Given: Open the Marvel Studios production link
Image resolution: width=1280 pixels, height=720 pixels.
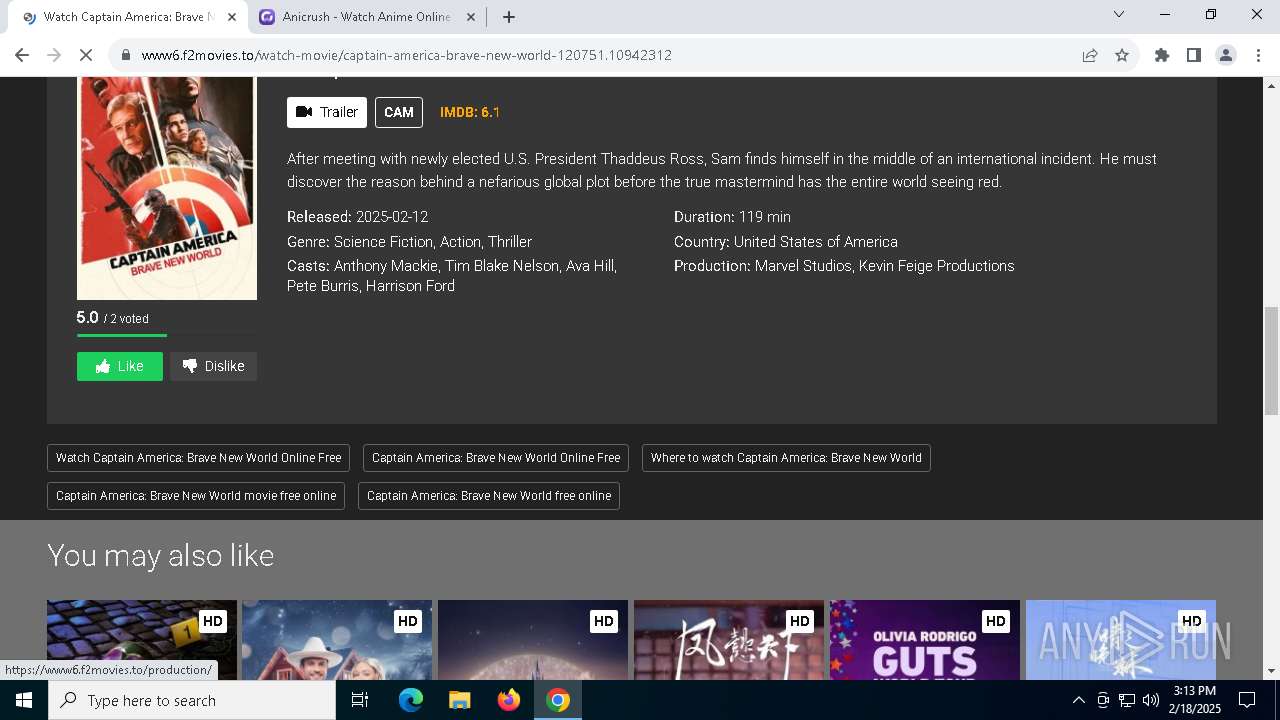Looking at the screenshot, I should pos(803,266).
